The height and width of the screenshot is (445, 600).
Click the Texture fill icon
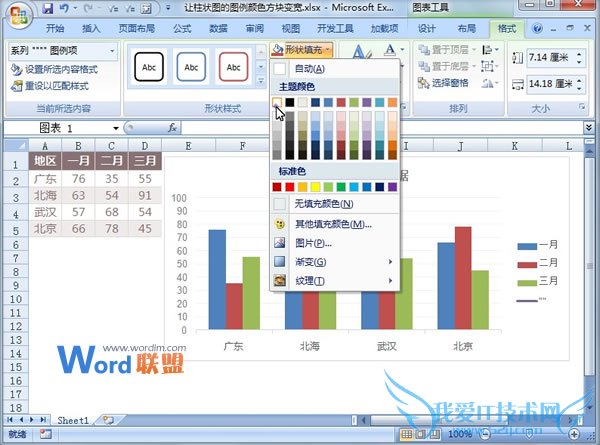pos(280,280)
